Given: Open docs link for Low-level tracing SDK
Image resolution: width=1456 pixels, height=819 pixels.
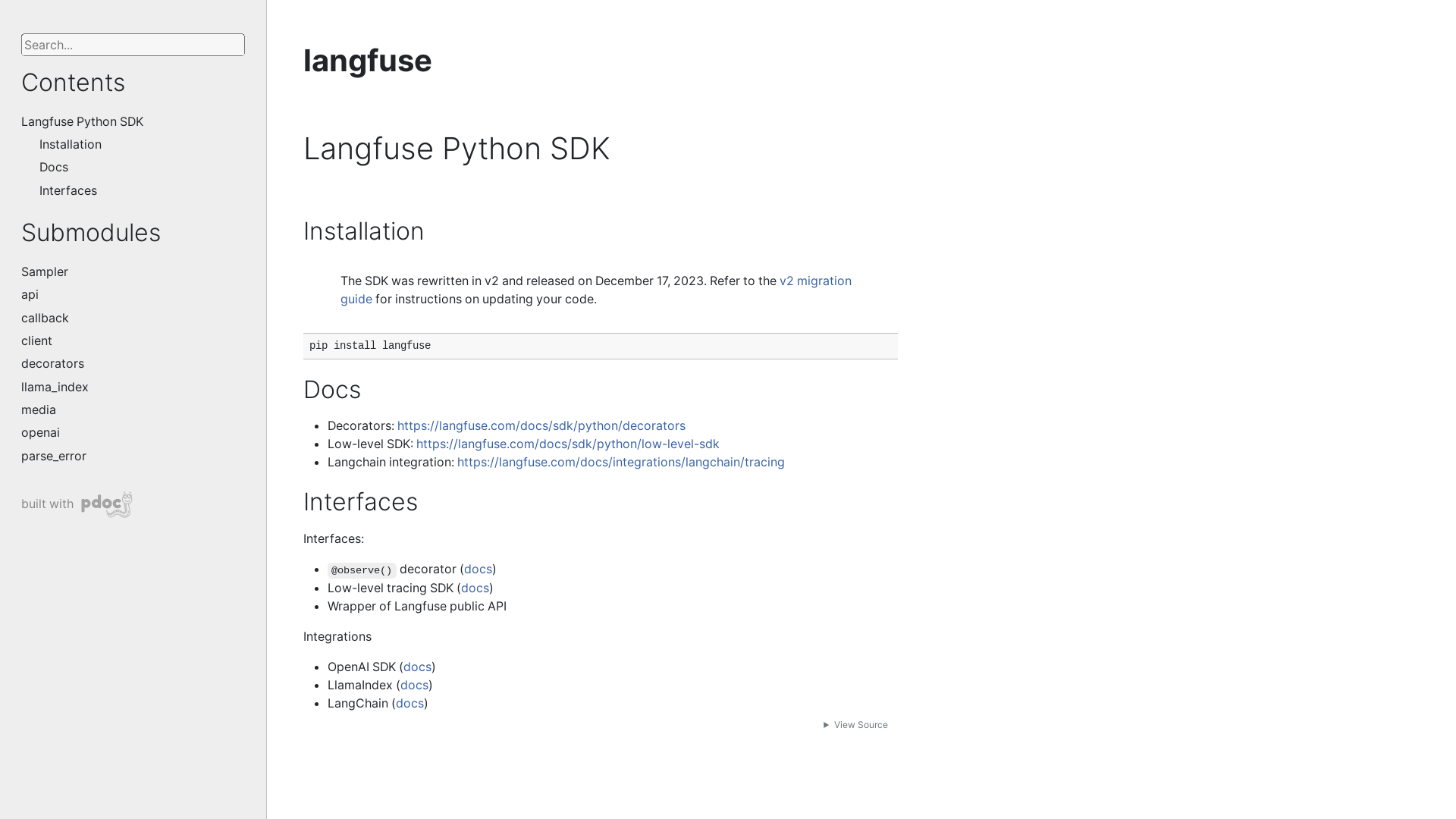Looking at the screenshot, I should [475, 588].
